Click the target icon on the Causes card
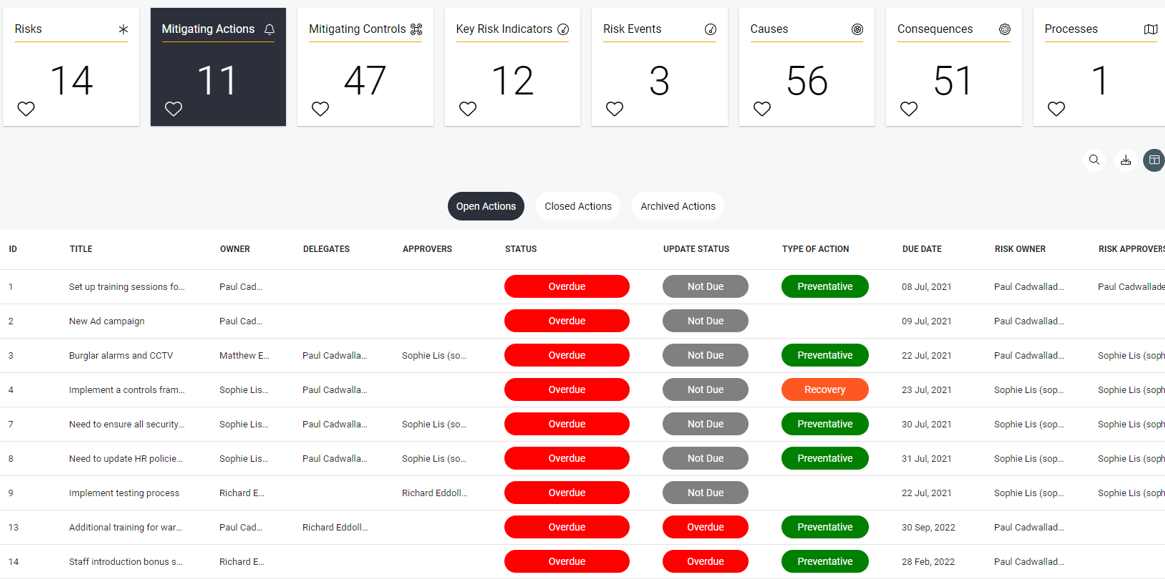 tap(858, 30)
